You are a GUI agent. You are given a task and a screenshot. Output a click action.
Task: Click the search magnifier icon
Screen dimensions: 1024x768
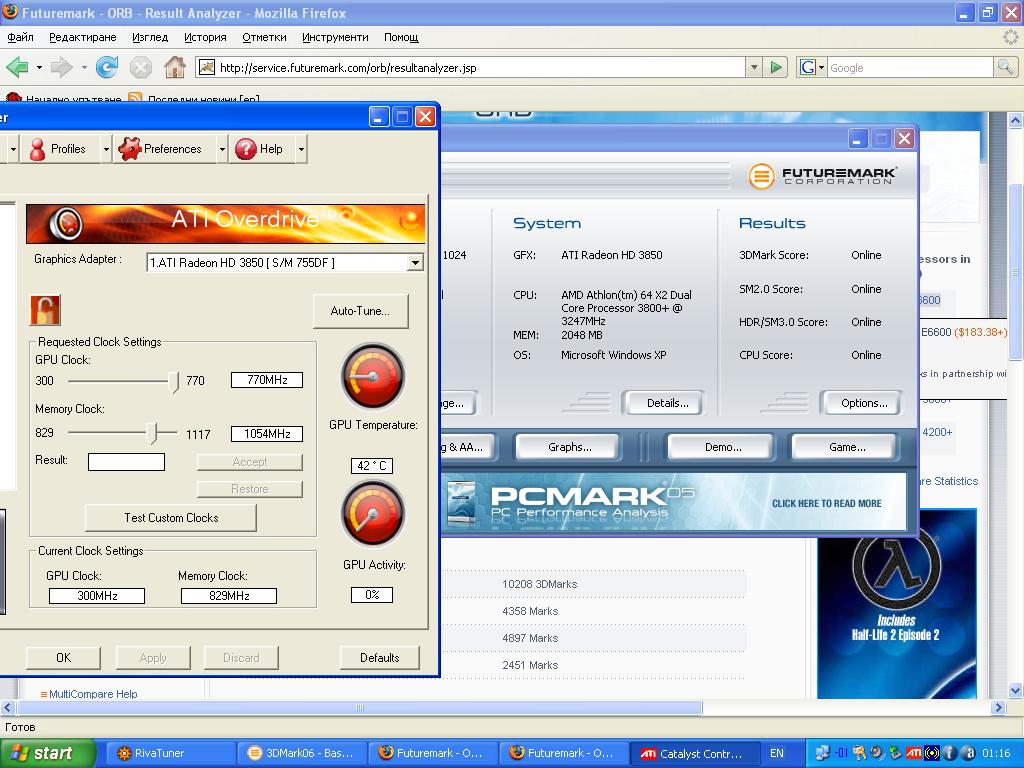pyautogui.click(x=1004, y=67)
